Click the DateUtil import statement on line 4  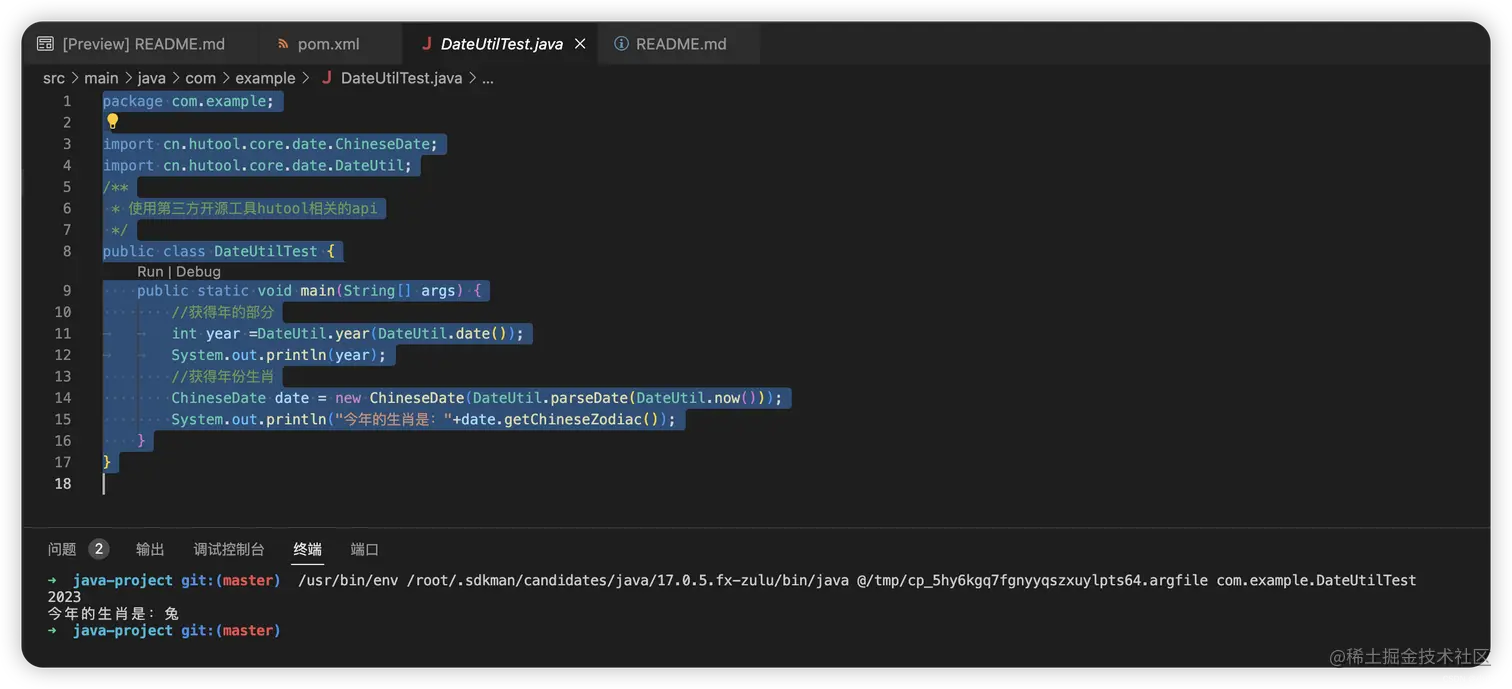point(257,166)
